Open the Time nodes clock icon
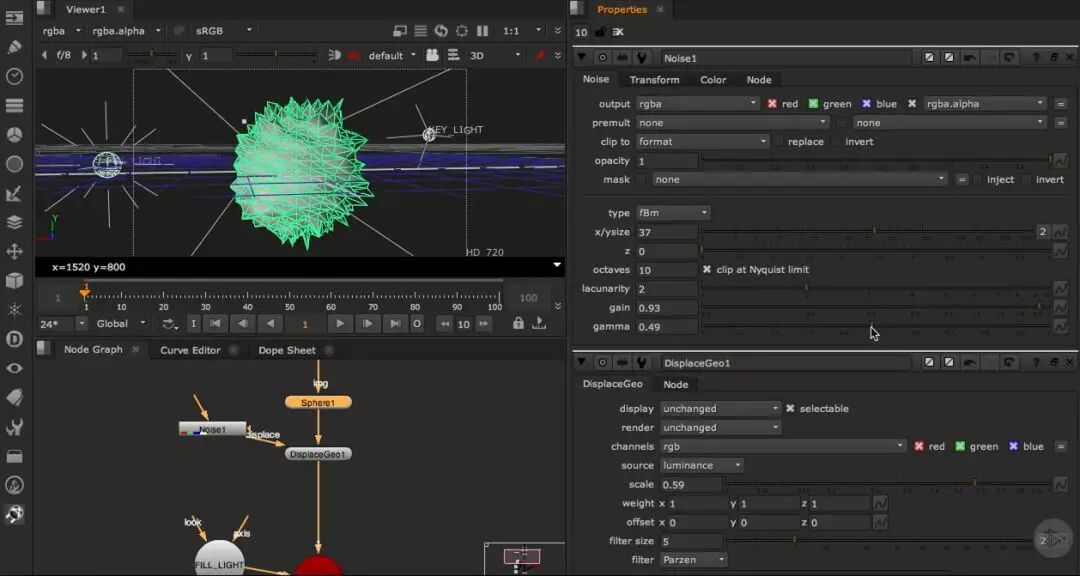The width and height of the screenshot is (1080, 576). [x=14, y=76]
